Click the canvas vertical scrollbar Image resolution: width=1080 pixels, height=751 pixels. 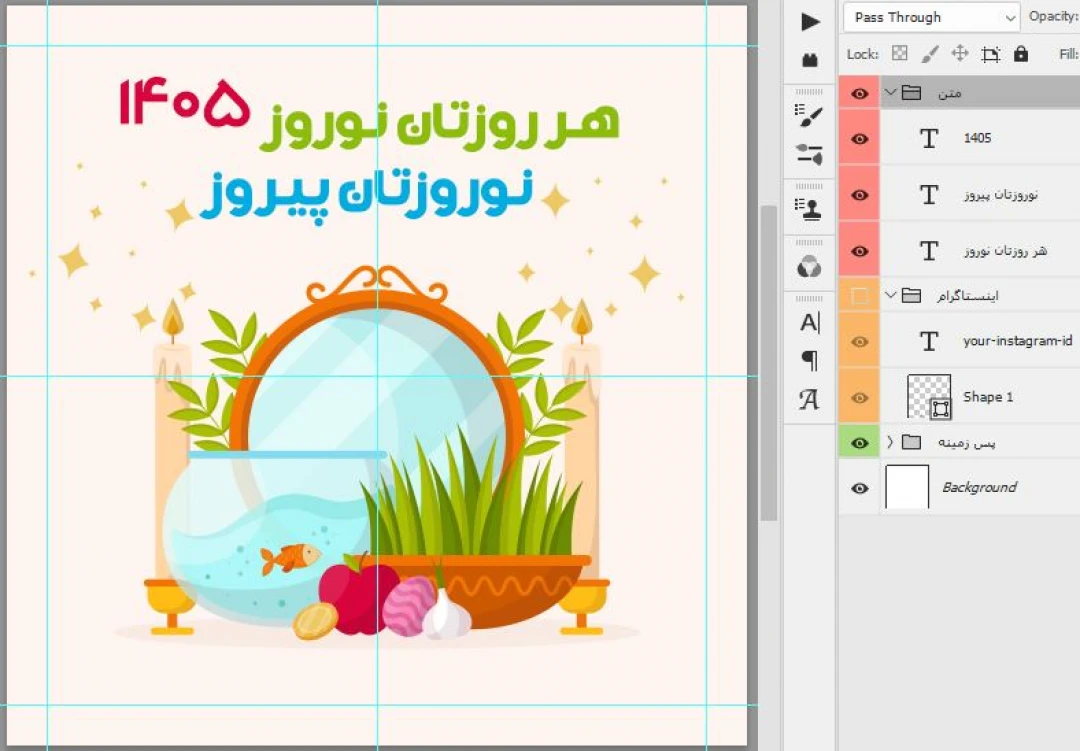coord(768,360)
